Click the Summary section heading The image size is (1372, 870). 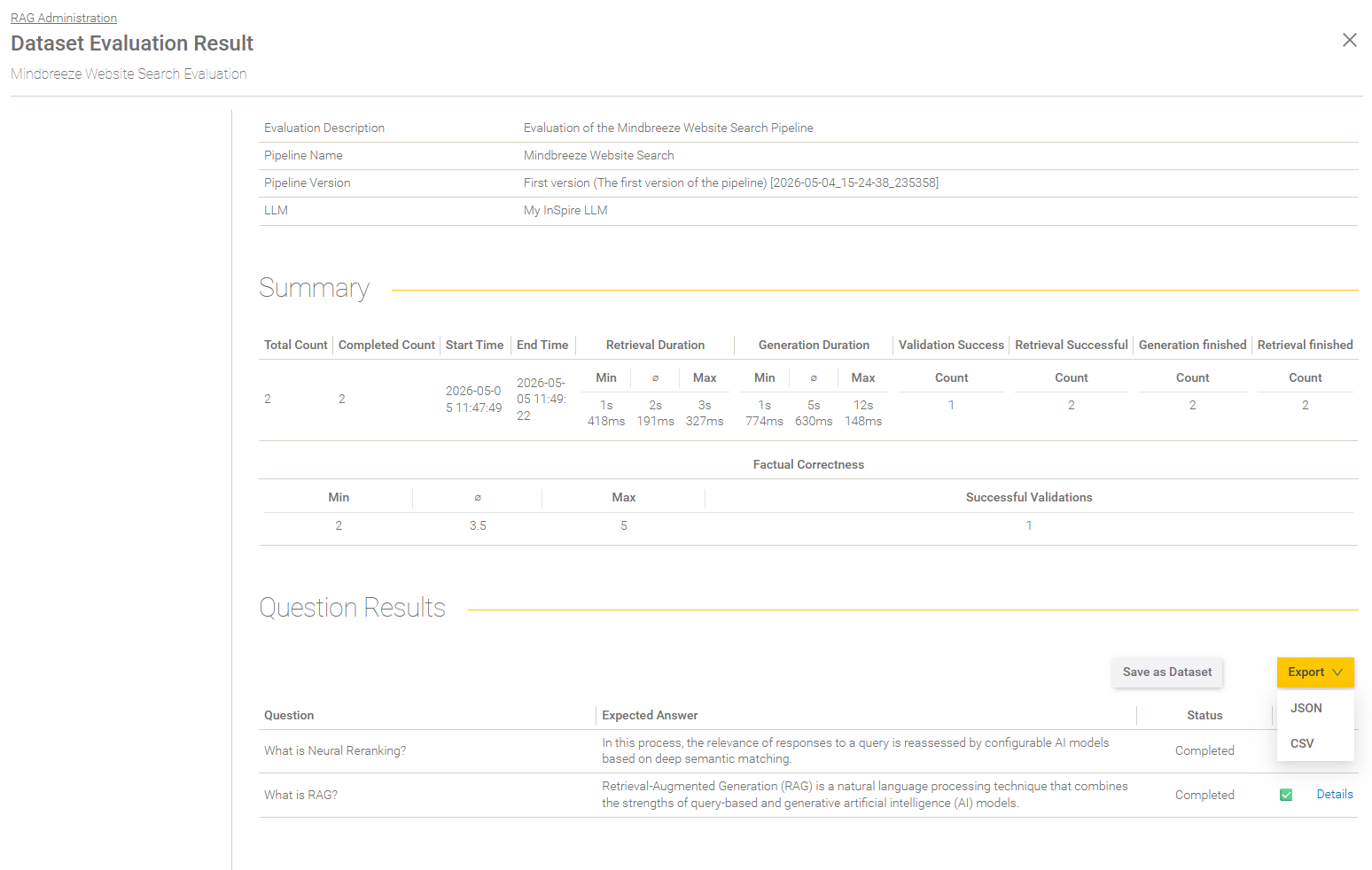point(314,288)
